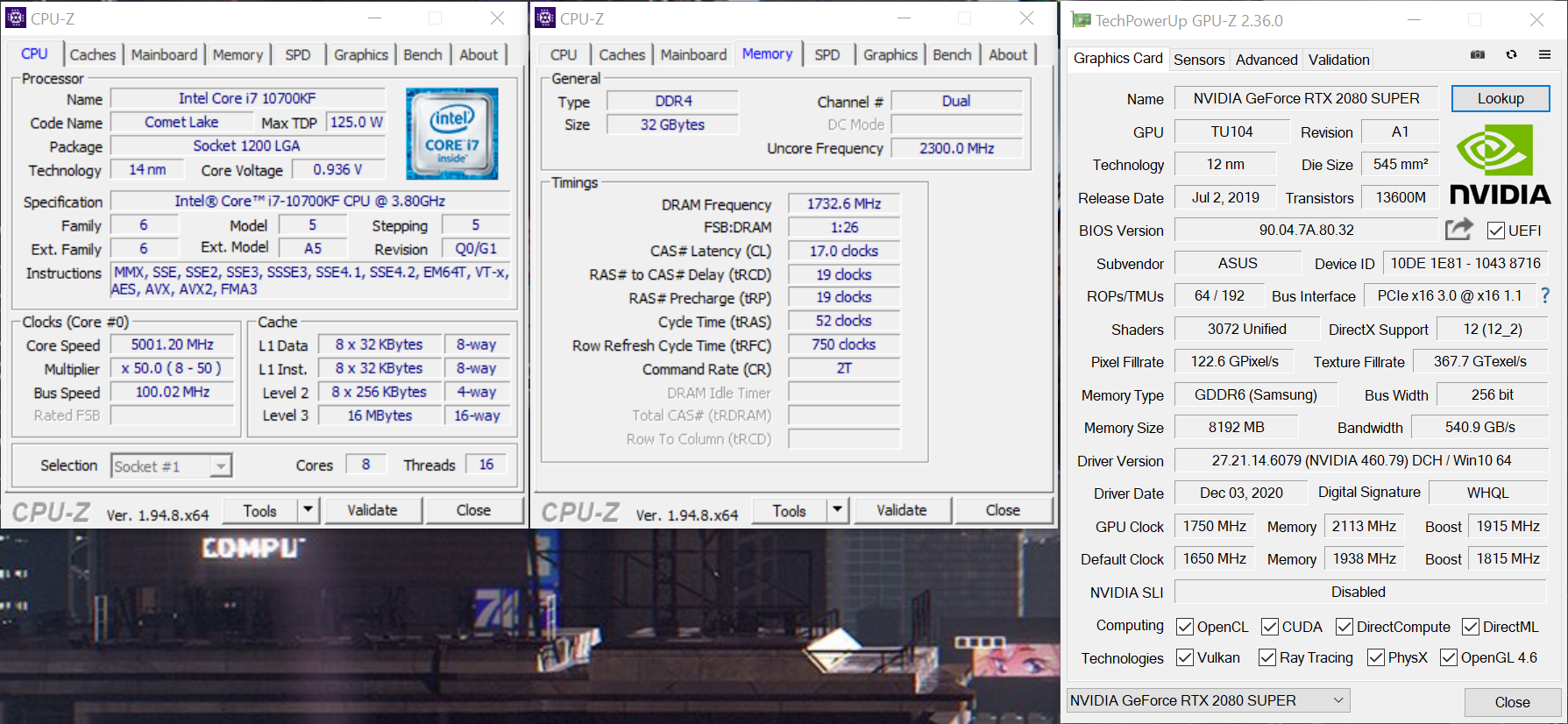This screenshot has height=724, width=1568.
Task: Expand the GPU selector dropdown at the bottom of GPU-Z
Action: point(1337,700)
